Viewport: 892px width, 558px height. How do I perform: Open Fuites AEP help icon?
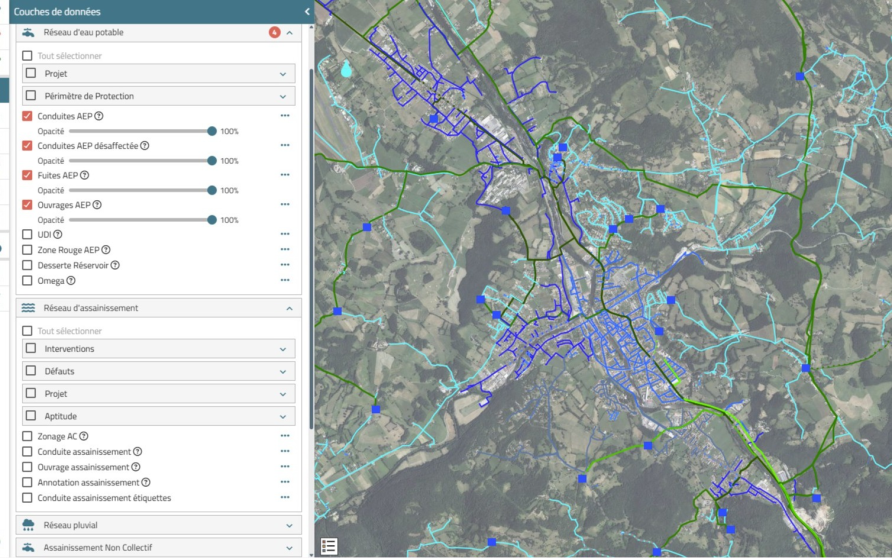pos(85,175)
